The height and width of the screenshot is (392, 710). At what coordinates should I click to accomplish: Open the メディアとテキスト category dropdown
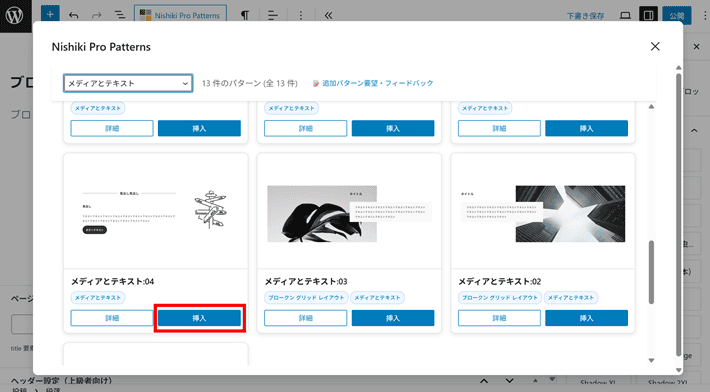click(128, 83)
